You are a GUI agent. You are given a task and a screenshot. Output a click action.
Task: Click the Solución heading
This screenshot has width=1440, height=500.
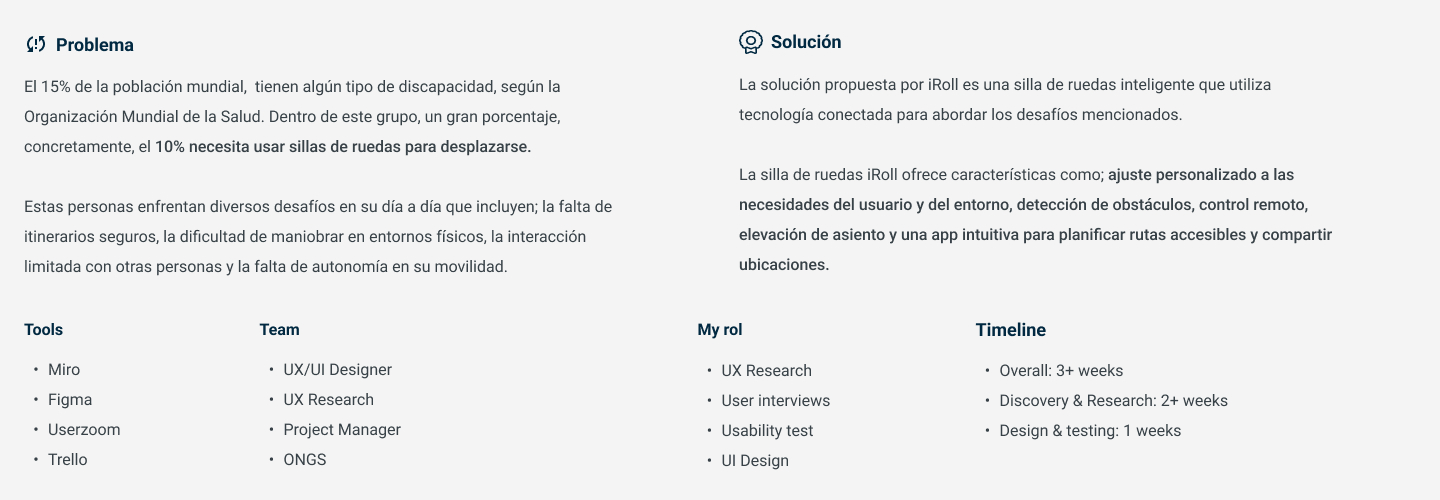(x=805, y=42)
